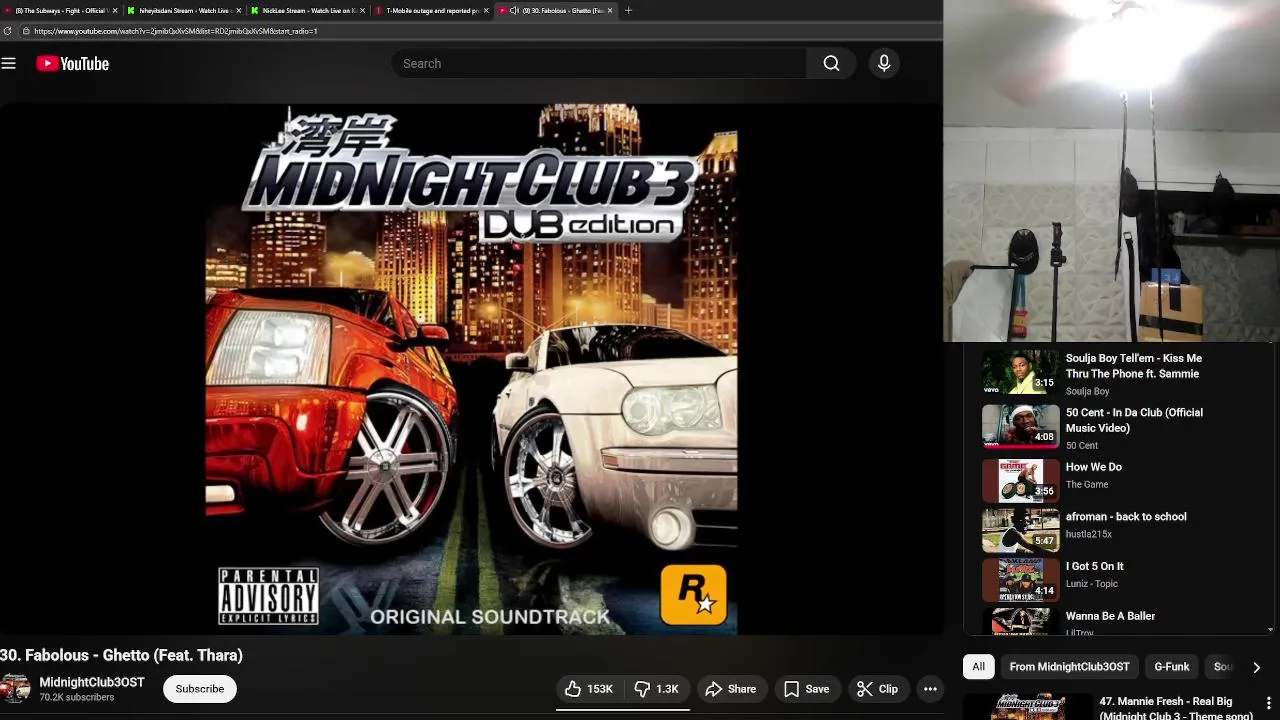Save the video to a playlist
1280x720 pixels.
pyautogui.click(x=806, y=689)
